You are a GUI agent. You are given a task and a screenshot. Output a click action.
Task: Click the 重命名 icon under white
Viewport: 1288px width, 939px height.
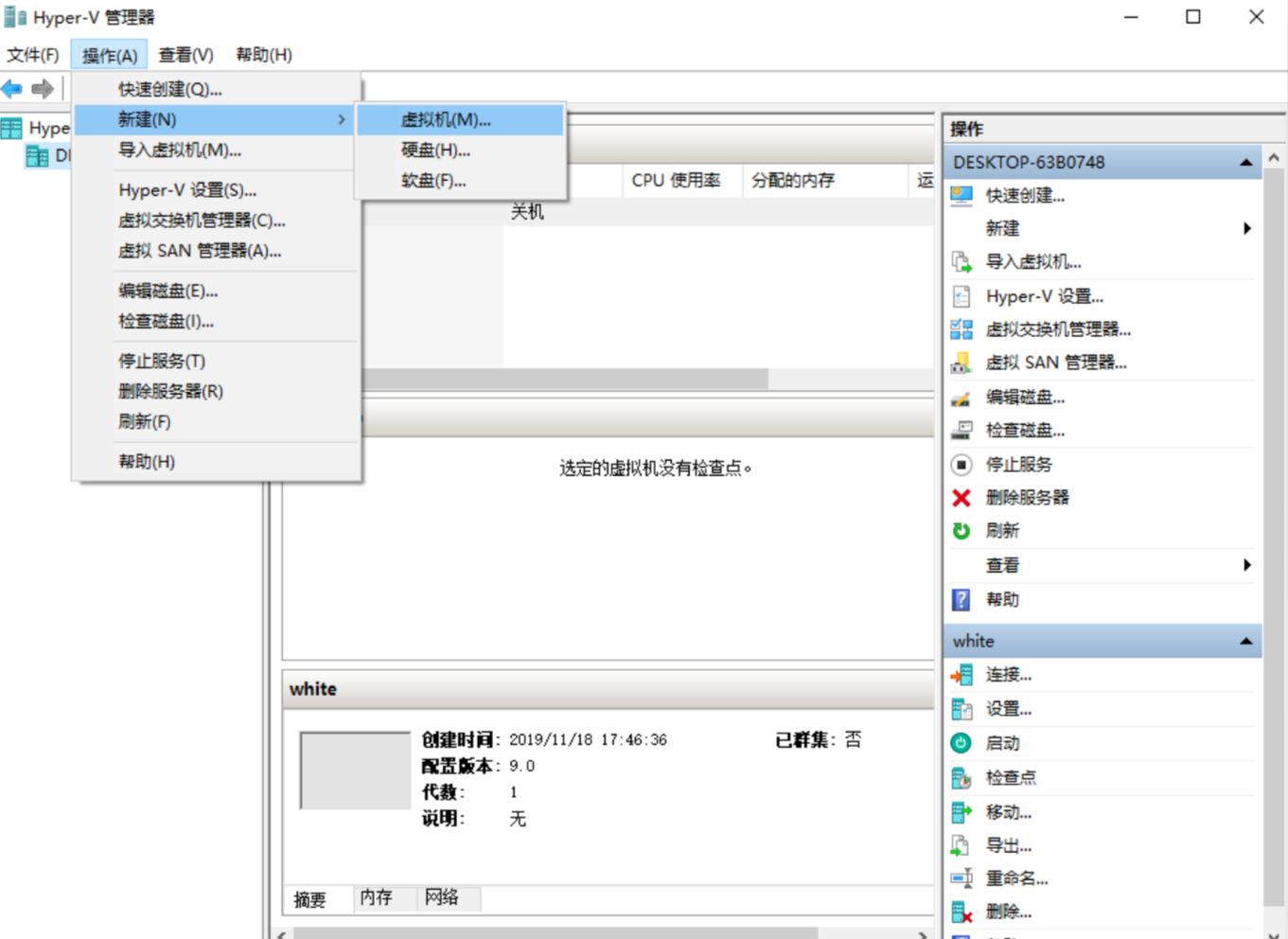coord(962,878)
